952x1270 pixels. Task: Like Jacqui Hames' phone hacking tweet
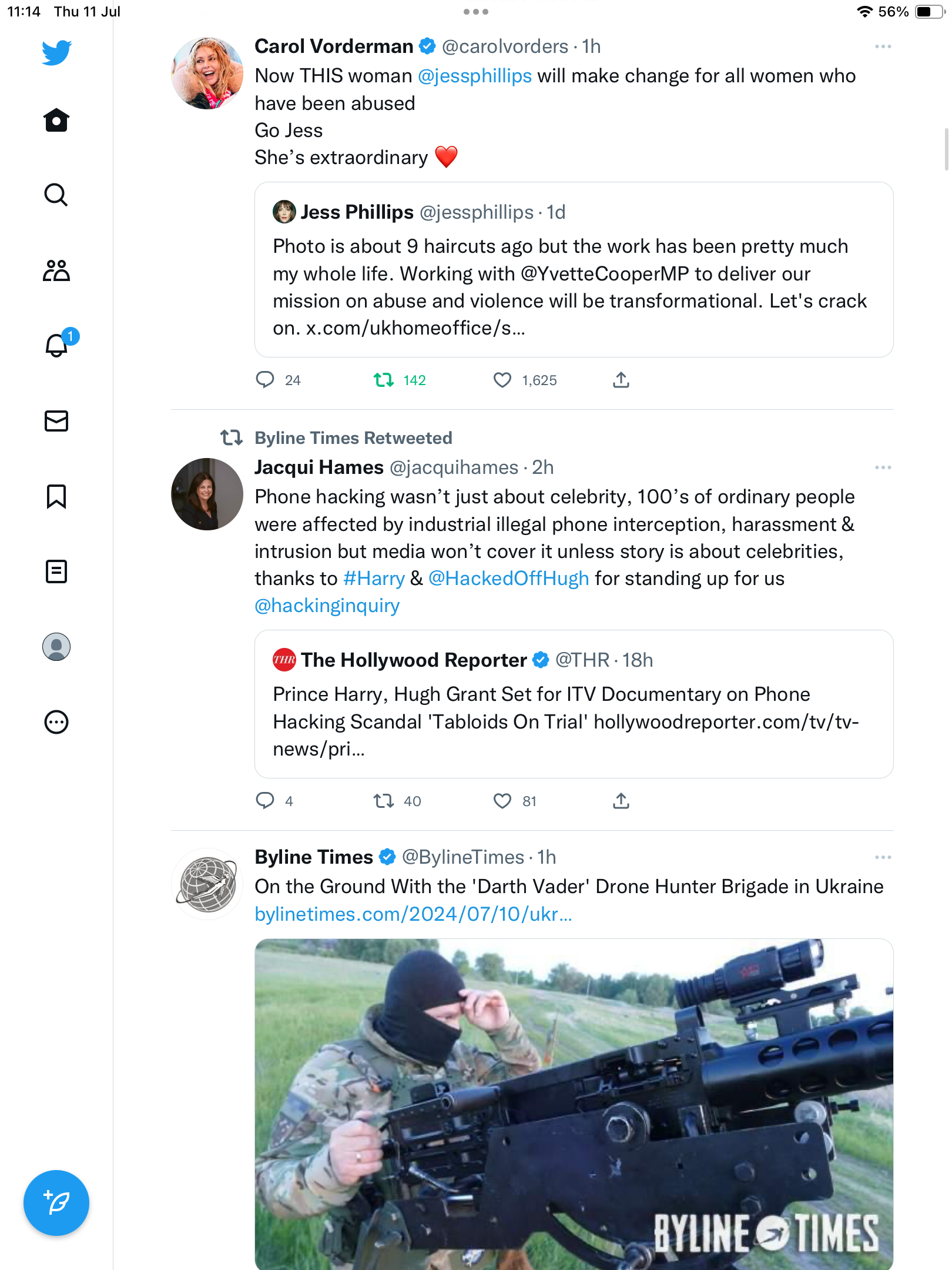point(502,801)
